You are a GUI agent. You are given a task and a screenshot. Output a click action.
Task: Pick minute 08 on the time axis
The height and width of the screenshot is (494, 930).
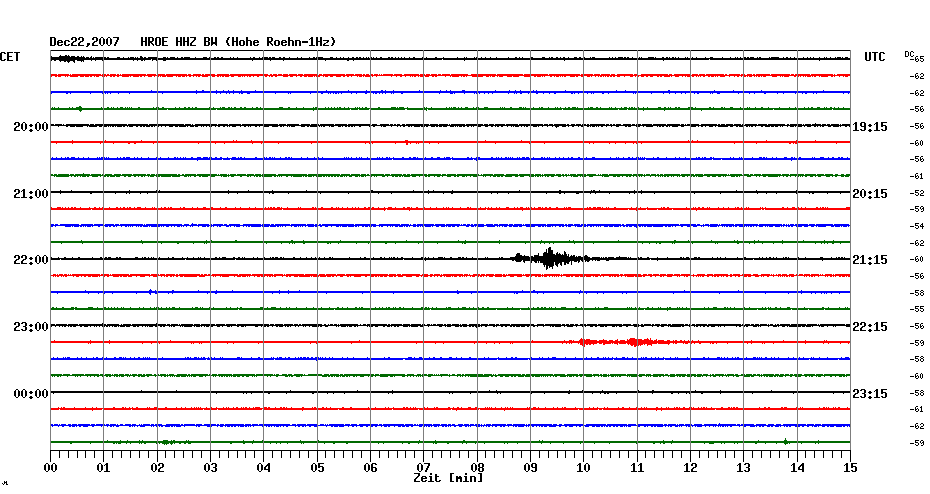(477, 468)
